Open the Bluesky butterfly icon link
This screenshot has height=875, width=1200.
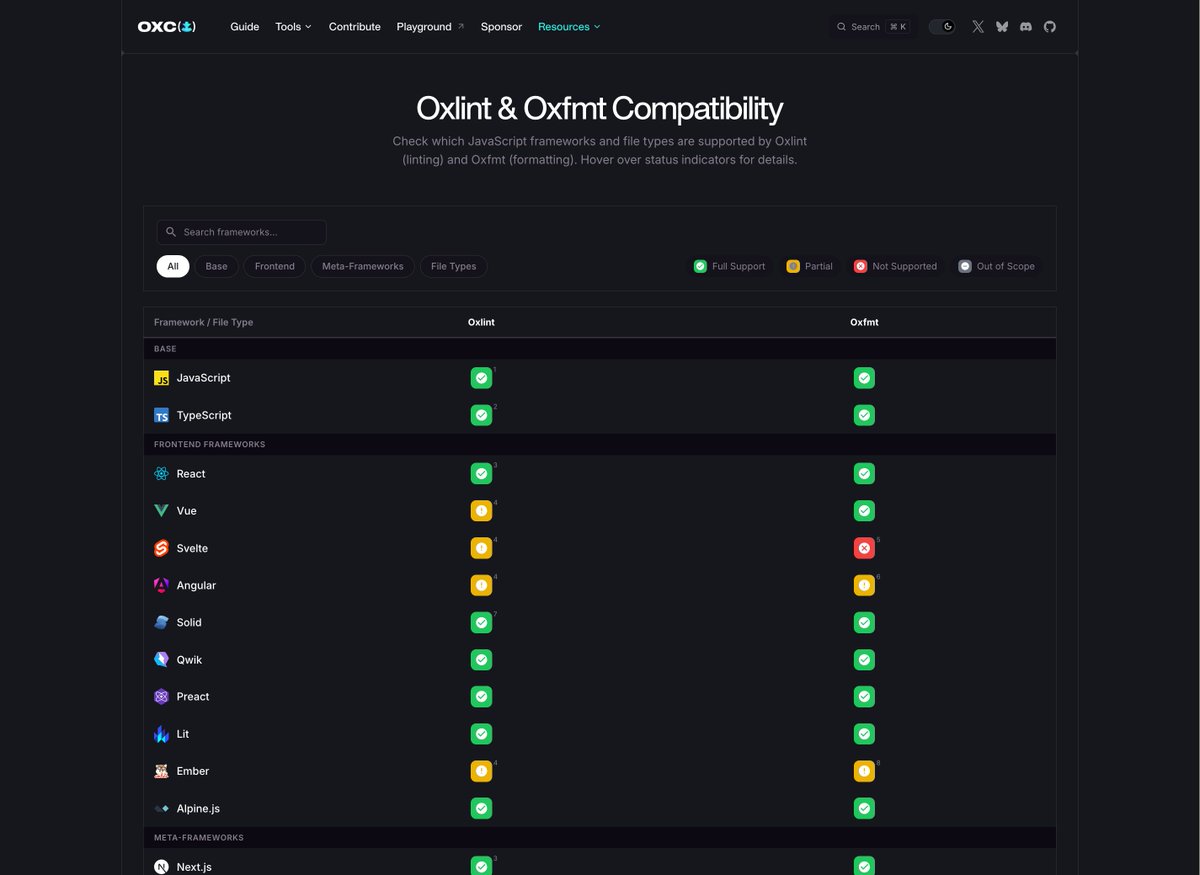(x=1002, y=27)
